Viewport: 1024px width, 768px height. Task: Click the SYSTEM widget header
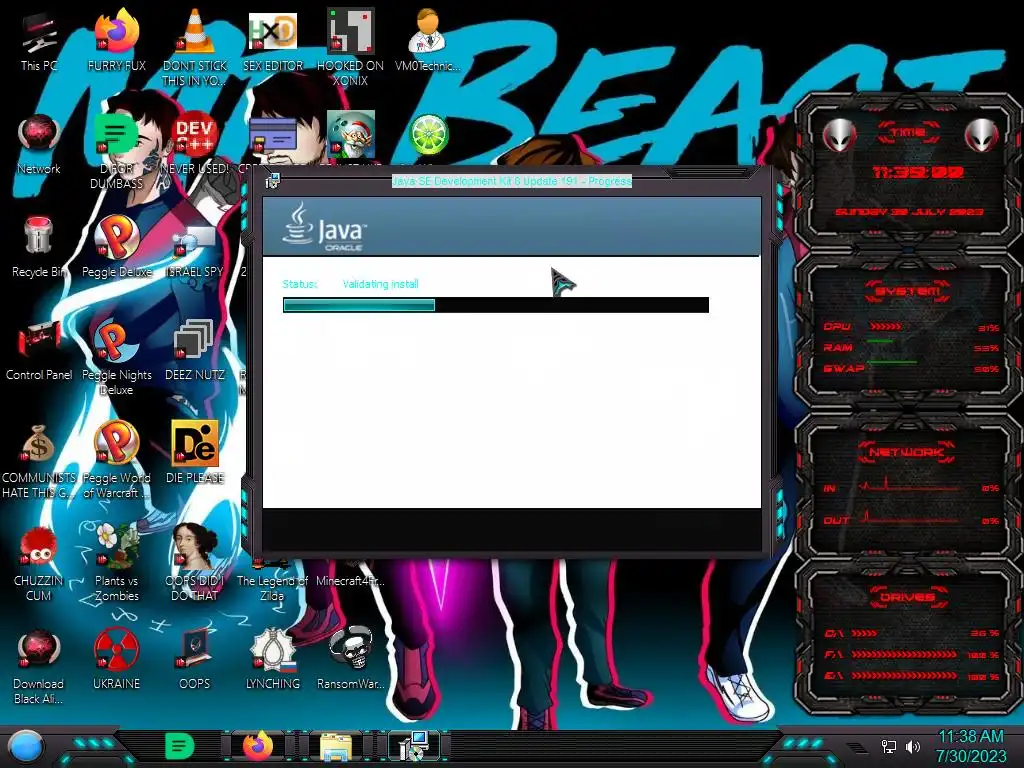pyautogui.click(x=908, y=291)
